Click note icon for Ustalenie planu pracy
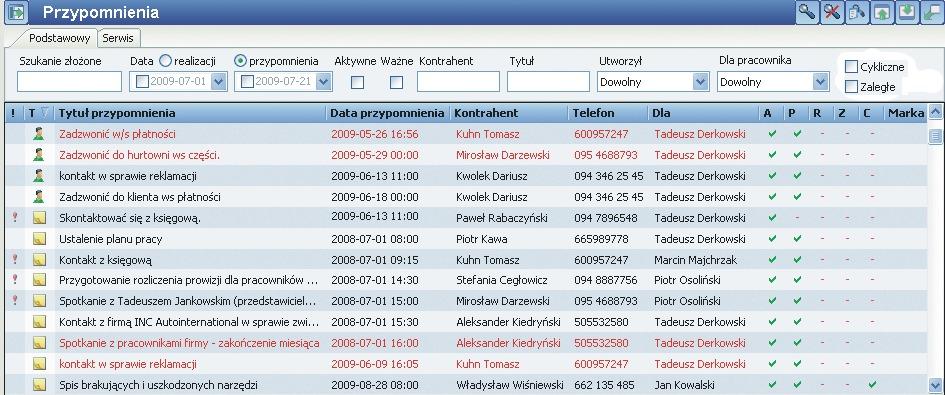This screenshot has height=395, width=945. coord(39,239)
